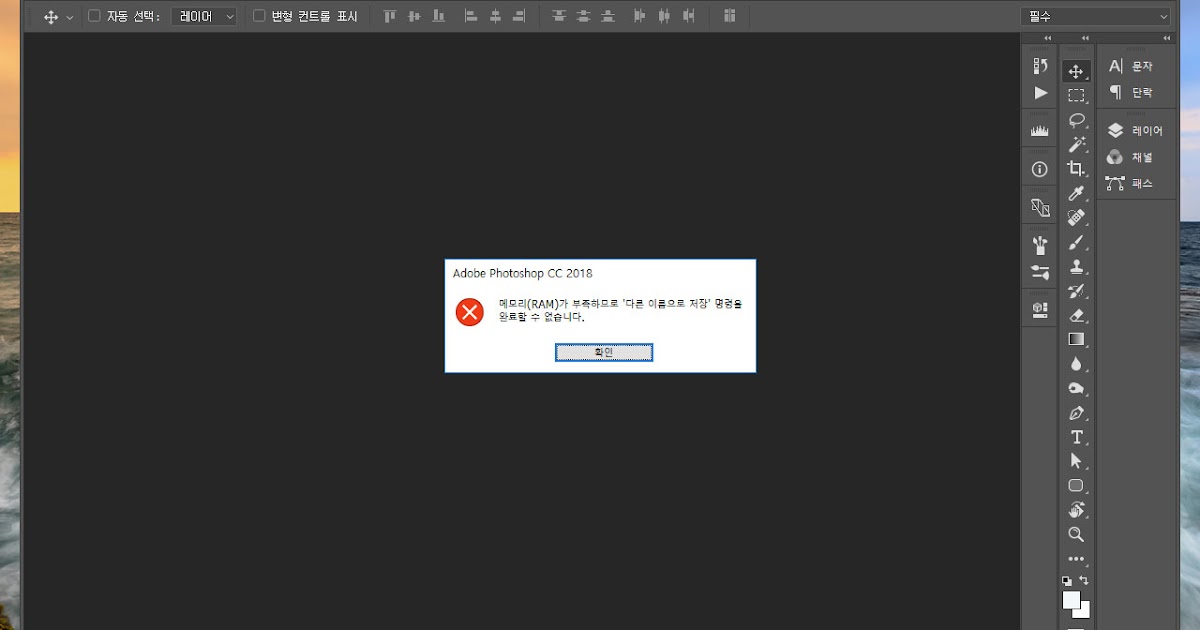Distribute bottom edges of layers
The width and height of the screenshot is (1200, 630).
[607, 16]
